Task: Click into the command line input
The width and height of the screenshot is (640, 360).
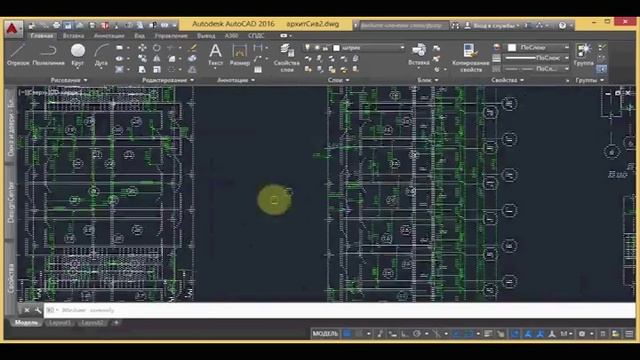Action: coord(339,310)
